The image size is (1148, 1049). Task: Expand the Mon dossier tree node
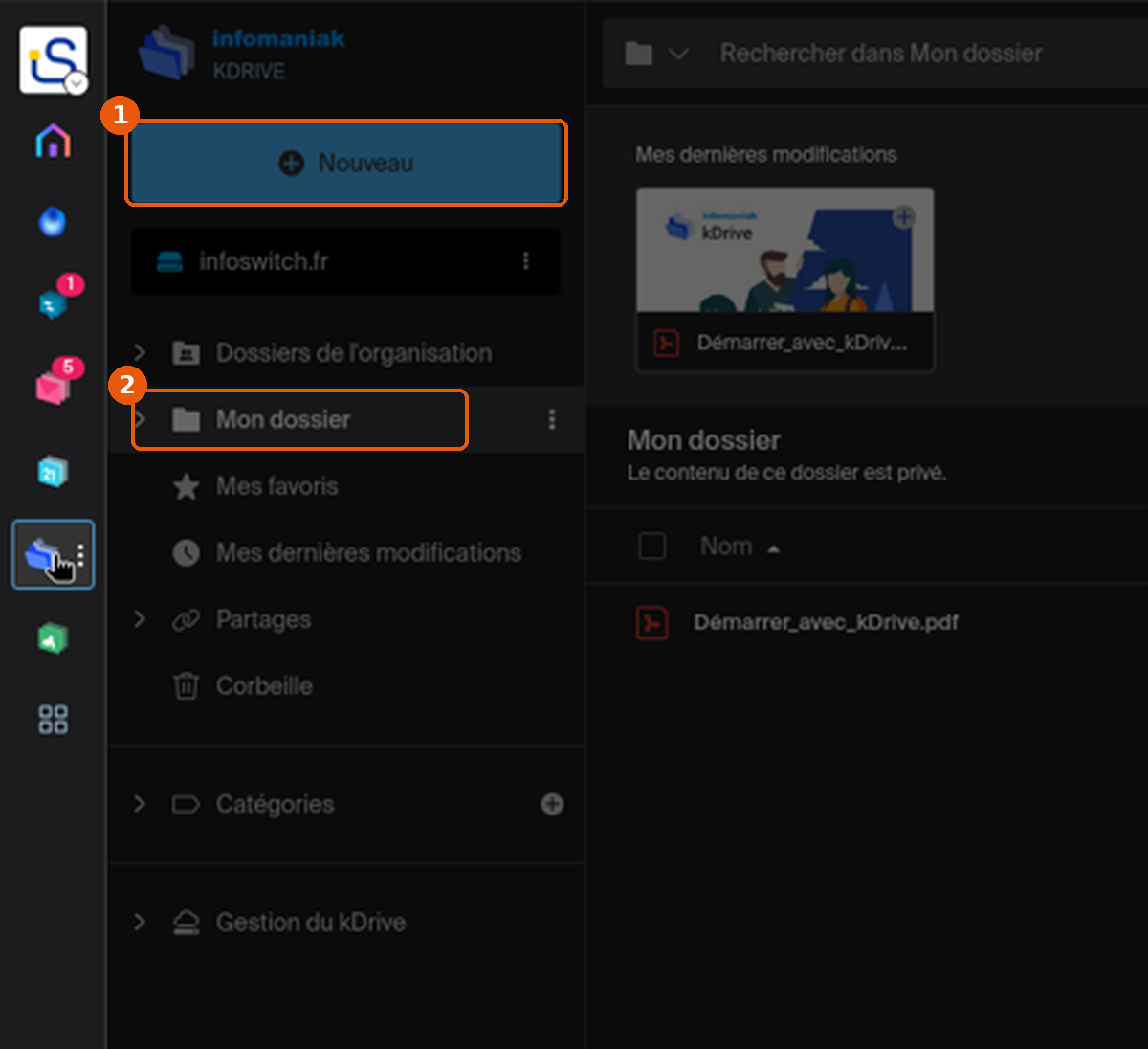click(140, 419)
